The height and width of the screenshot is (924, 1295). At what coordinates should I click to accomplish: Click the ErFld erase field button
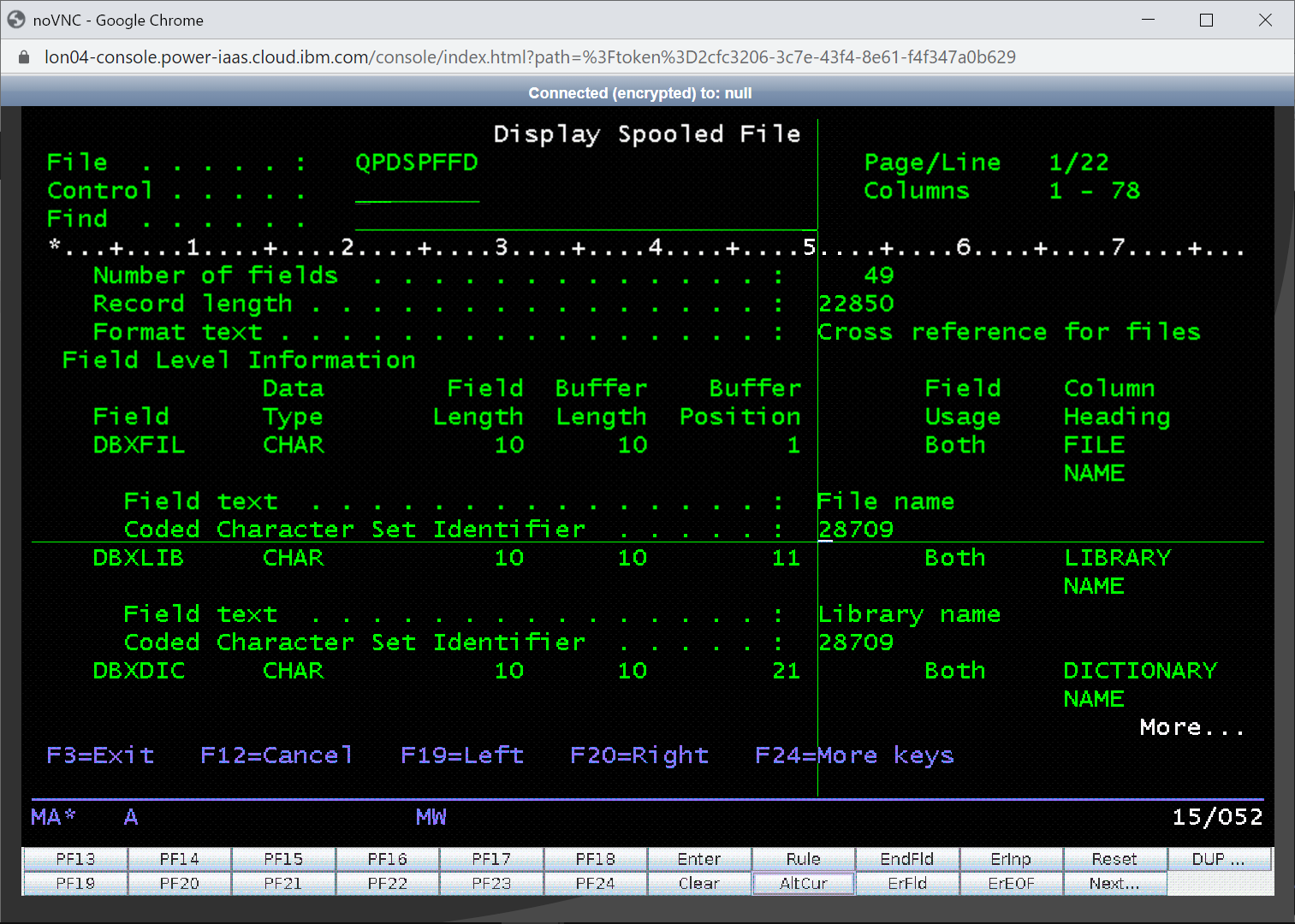coord(907,884)
